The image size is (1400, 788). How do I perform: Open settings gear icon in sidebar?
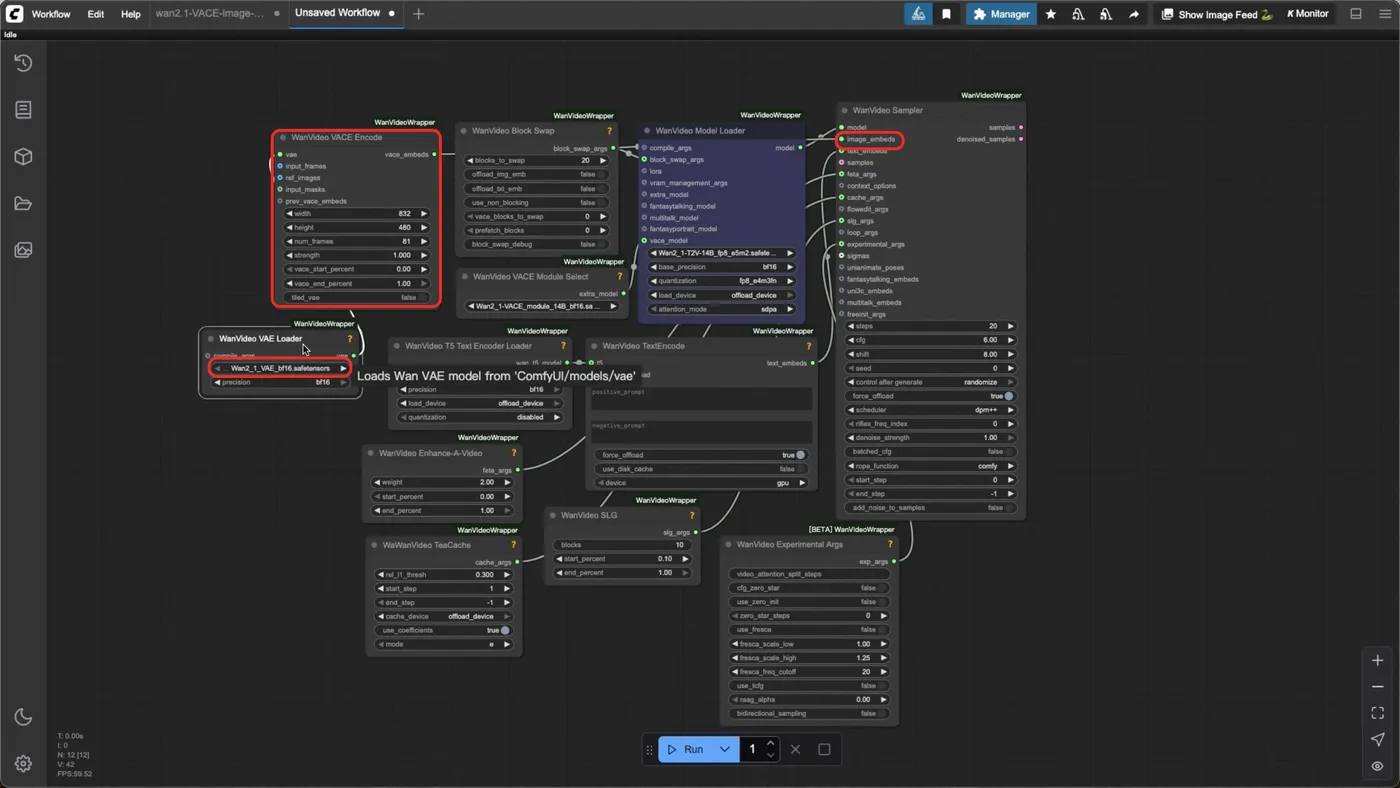23,764
